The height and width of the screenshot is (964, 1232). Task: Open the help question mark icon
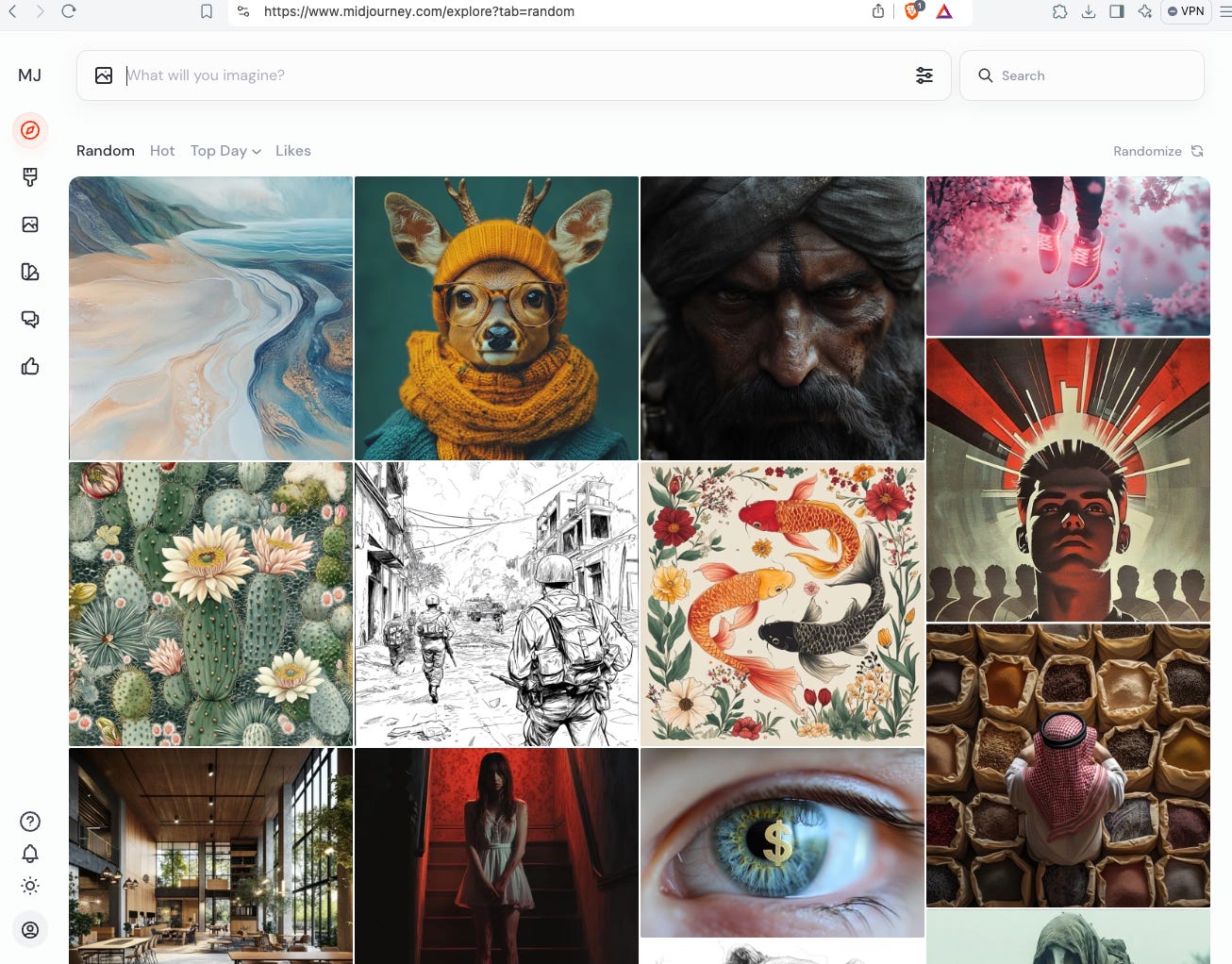(x=30, y=822)
